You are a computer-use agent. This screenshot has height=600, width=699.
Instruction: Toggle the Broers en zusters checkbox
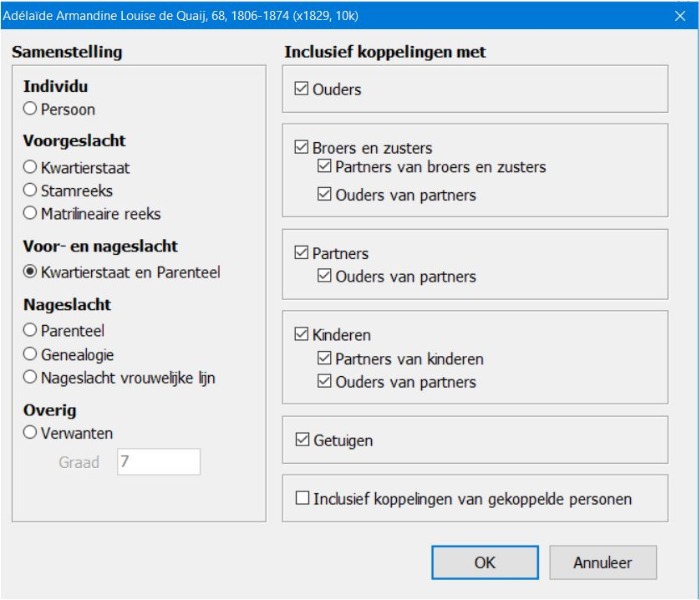point(302,148)
